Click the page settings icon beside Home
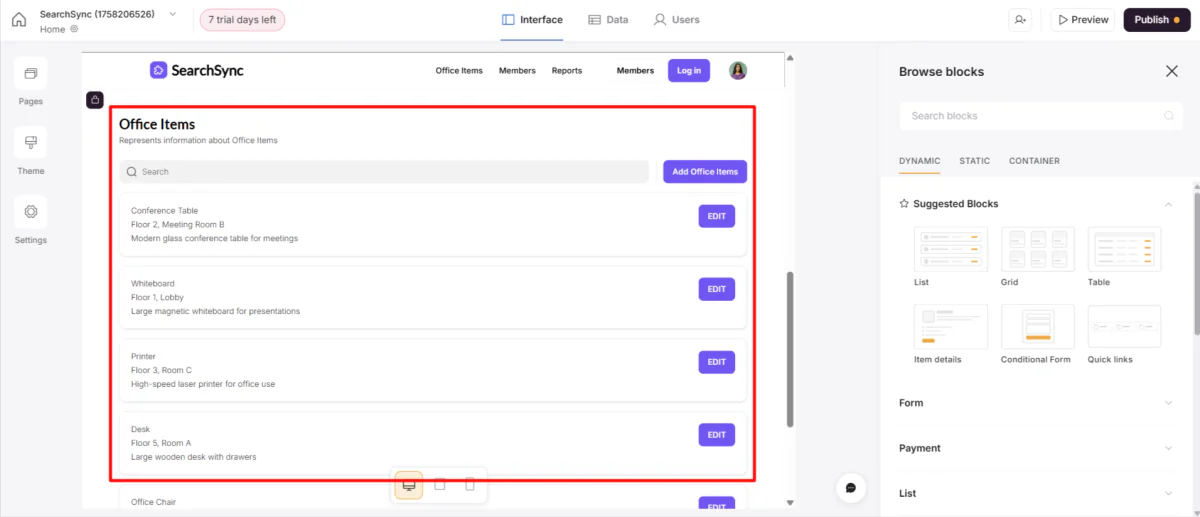The width and height of the screenshot is (1200, 517). pos(74,29)
